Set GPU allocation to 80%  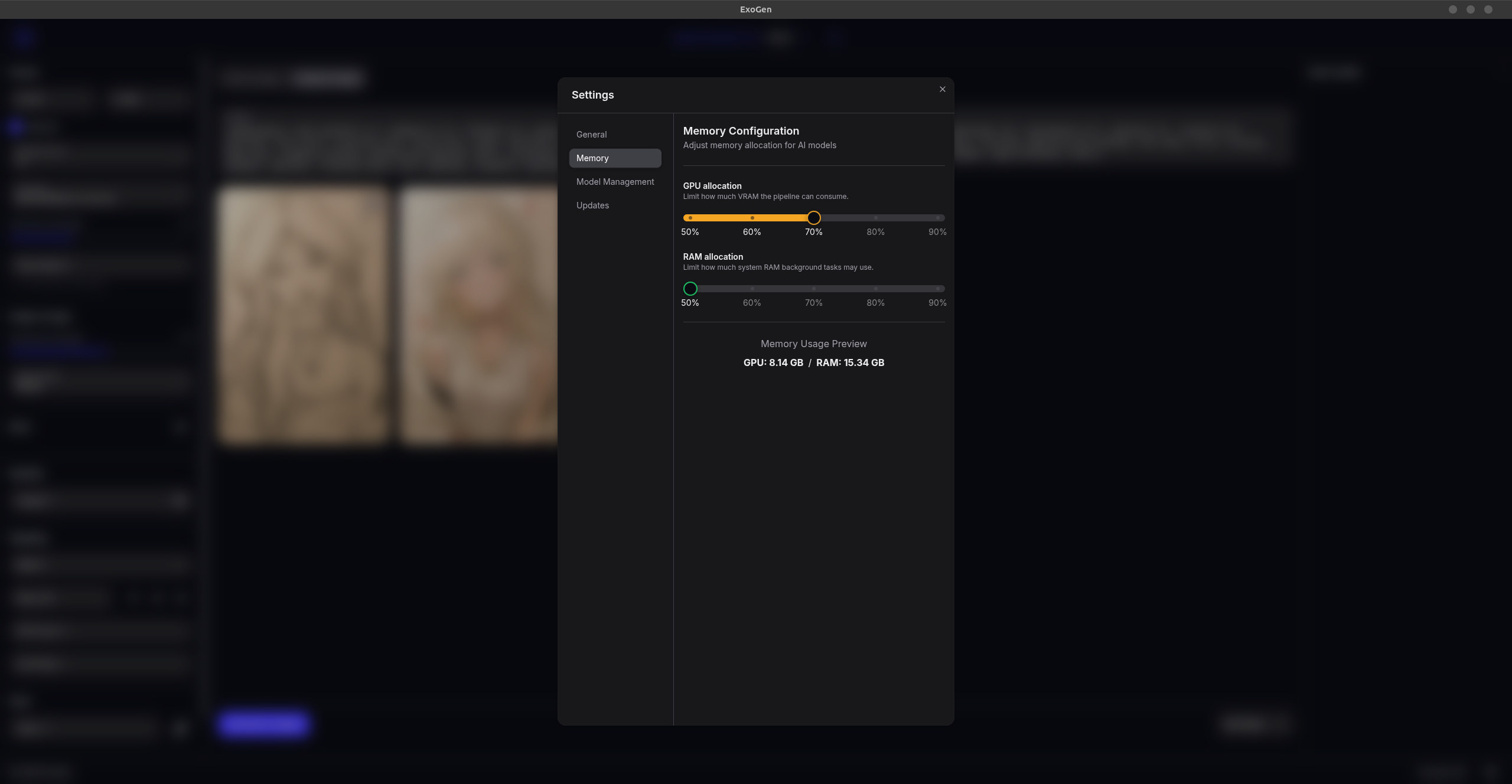(876, 218)
